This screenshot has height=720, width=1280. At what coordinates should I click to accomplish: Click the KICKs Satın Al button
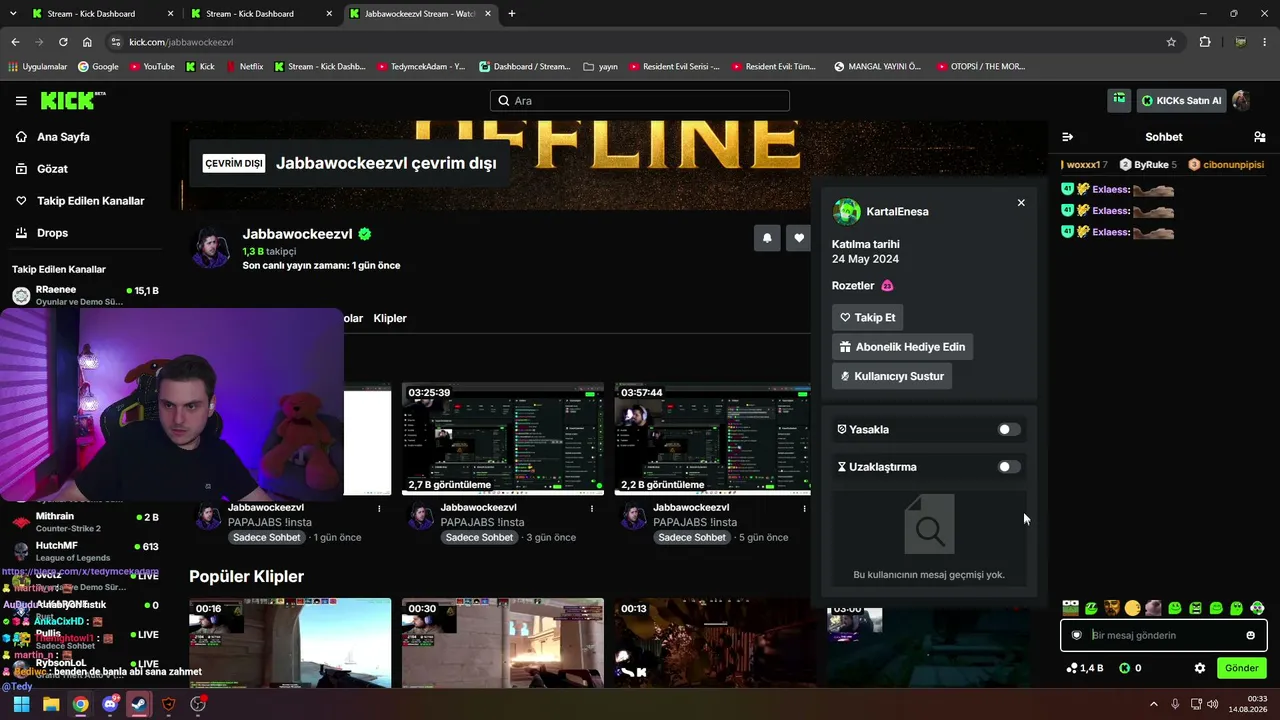(x=1181, y=100)
